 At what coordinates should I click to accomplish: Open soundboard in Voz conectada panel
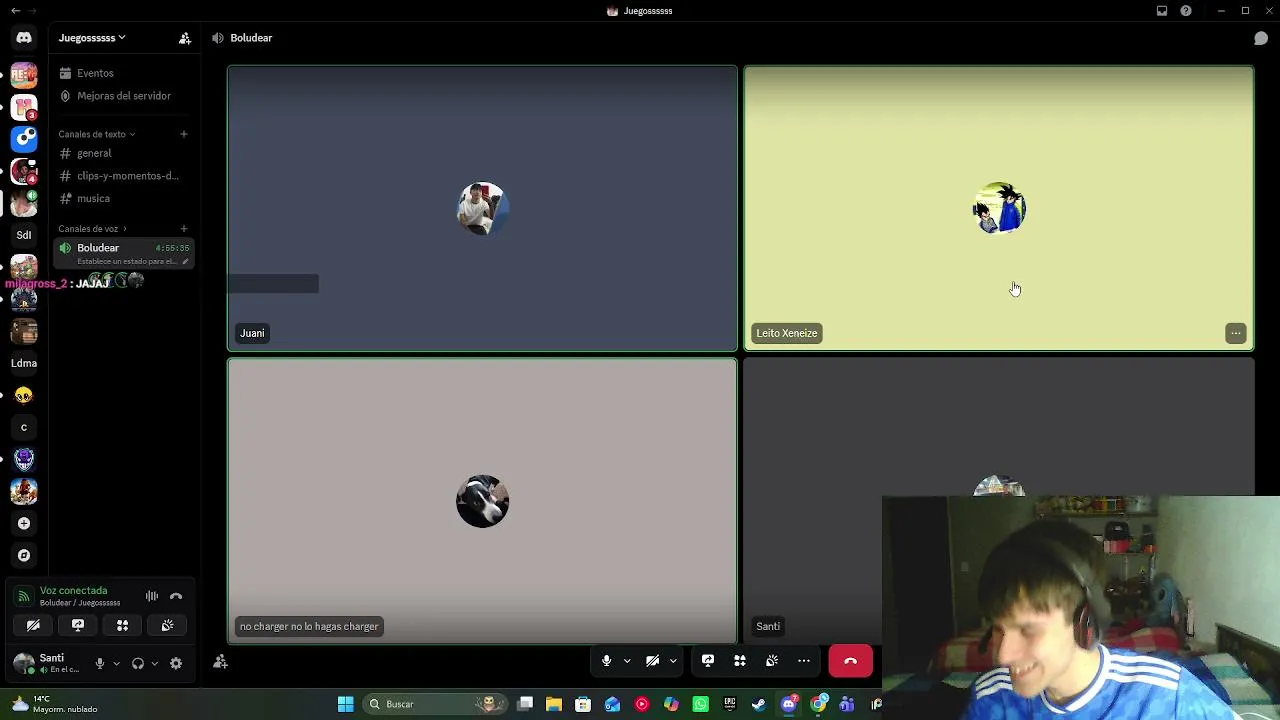tap(168, 625)
